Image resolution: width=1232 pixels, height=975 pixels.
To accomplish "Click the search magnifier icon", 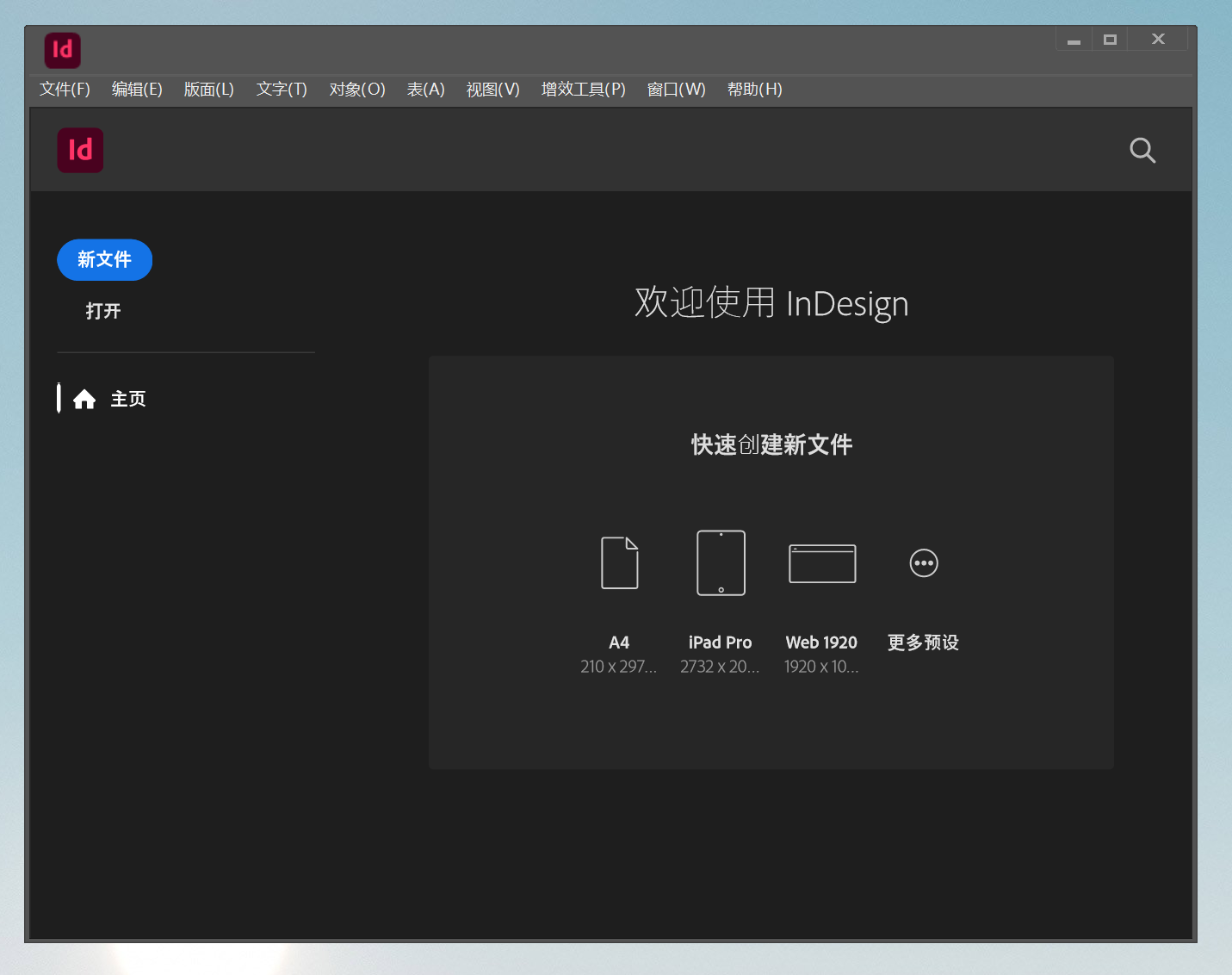I will tap(1142, 151).
